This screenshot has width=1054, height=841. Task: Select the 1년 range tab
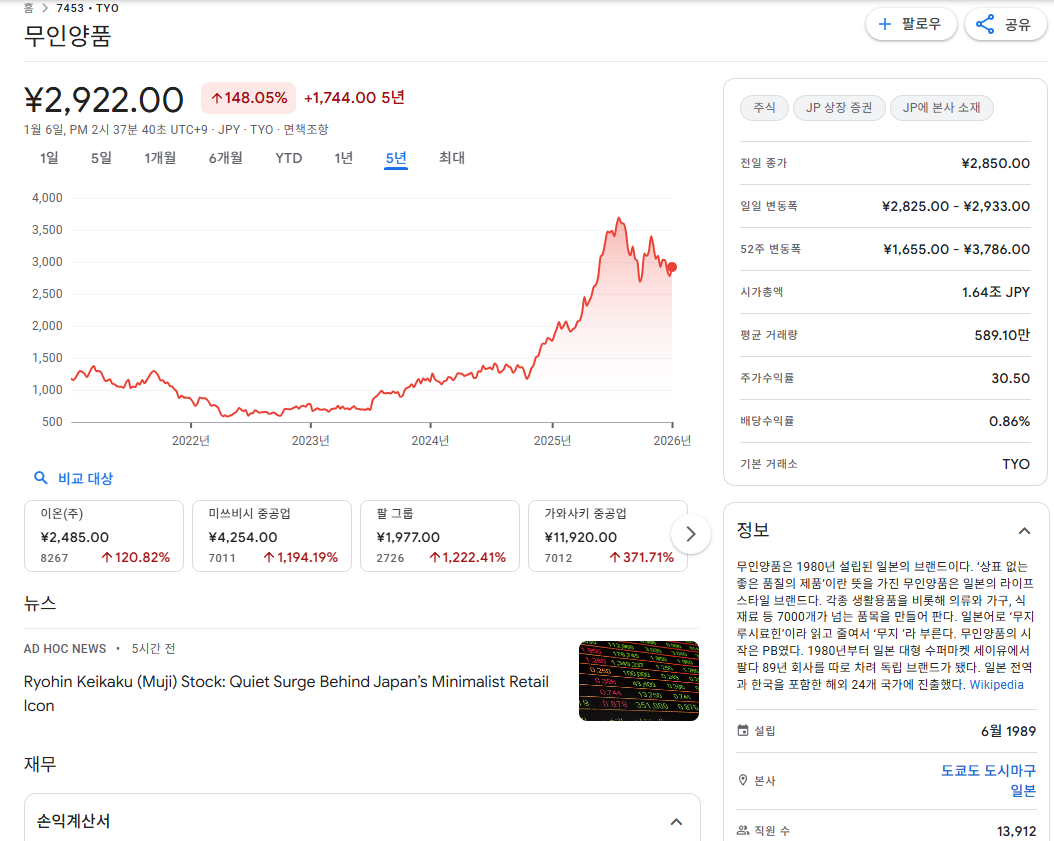click(343, 158)
